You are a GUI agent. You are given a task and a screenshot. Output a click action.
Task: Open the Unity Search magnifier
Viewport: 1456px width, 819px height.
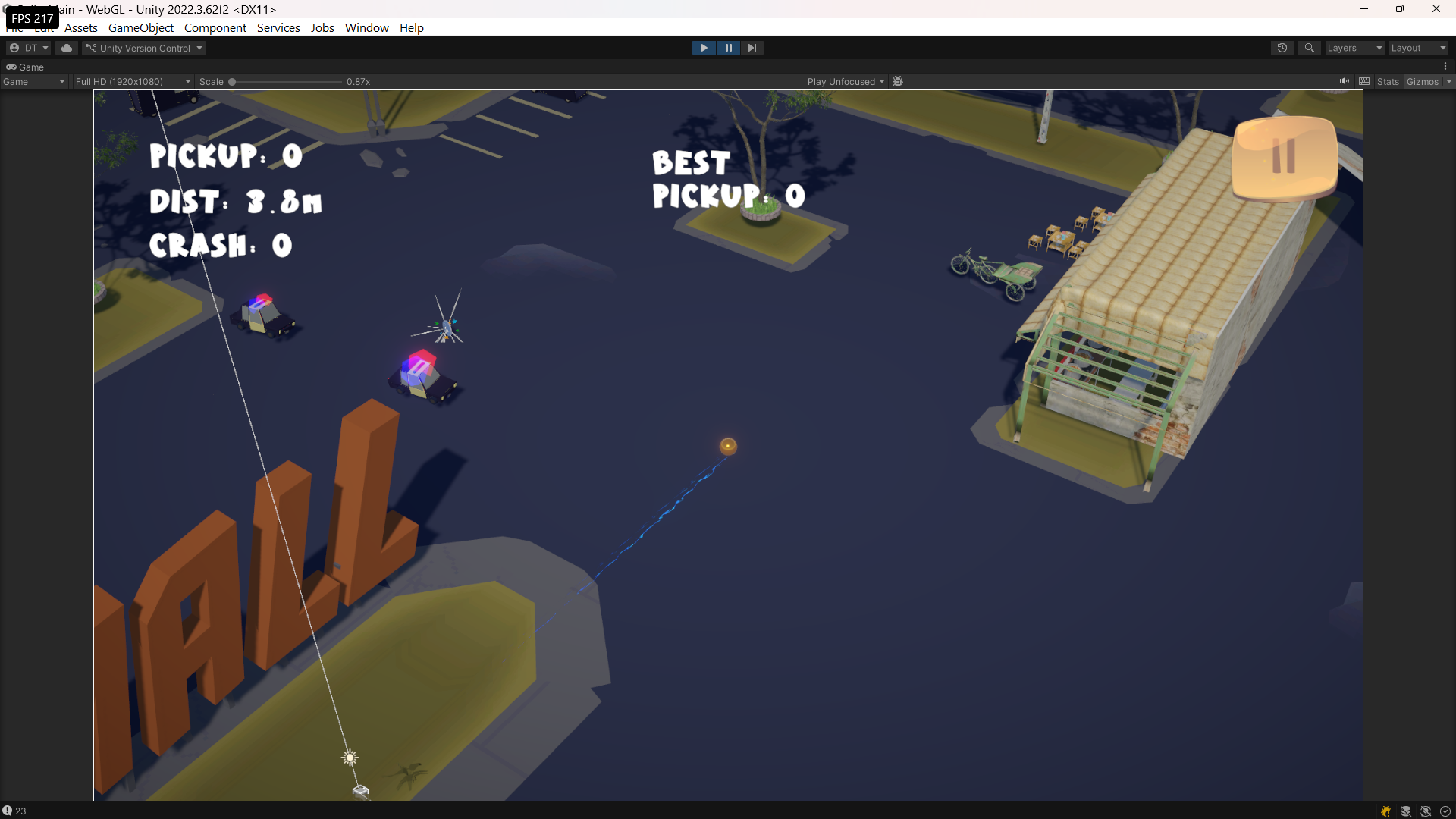(1309, 48)
